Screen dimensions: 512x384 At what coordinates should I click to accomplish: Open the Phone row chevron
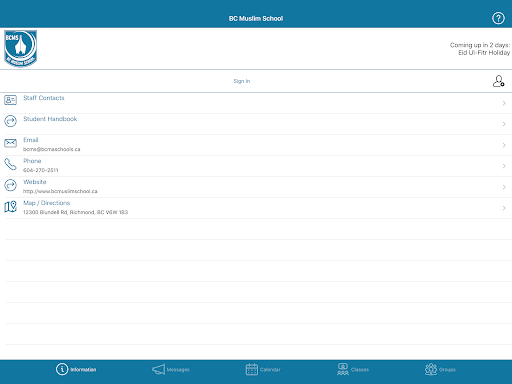pos(504,166)
